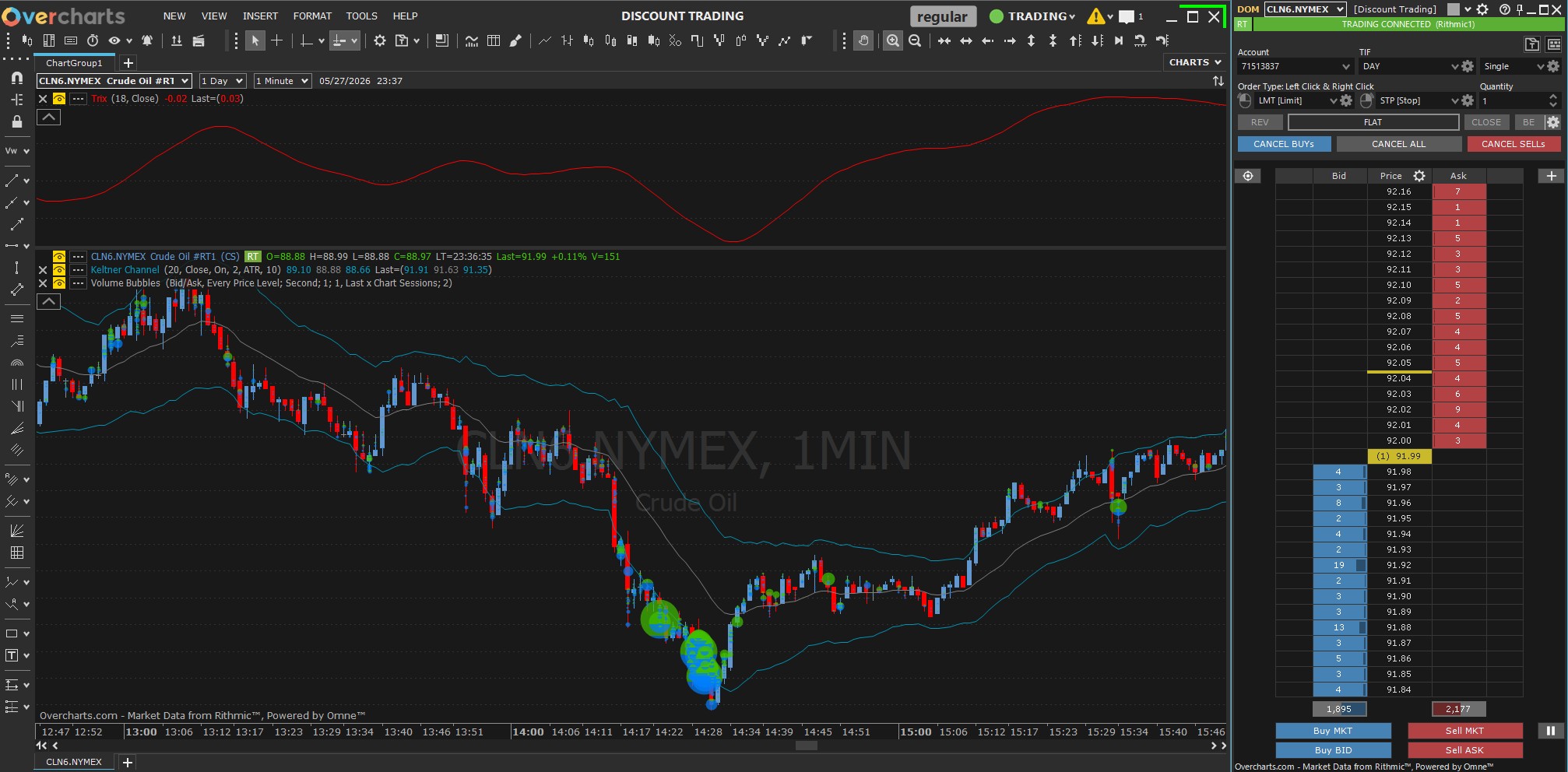
Task: Open the 1 Day period dropdown
Action: [x=223, y=81]
